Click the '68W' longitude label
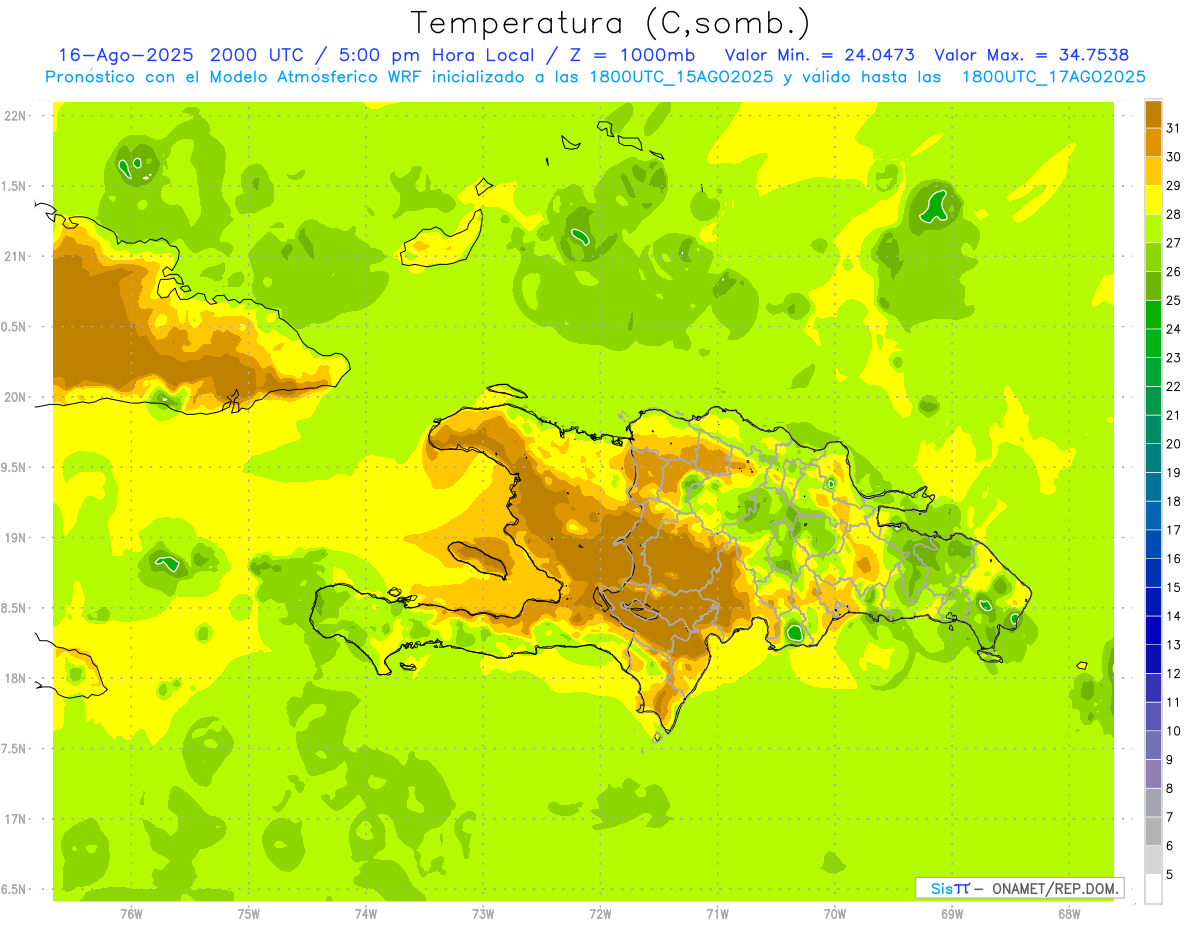Image resolution: width=1200 pixels, height=927 pixels. [1069, 913]
